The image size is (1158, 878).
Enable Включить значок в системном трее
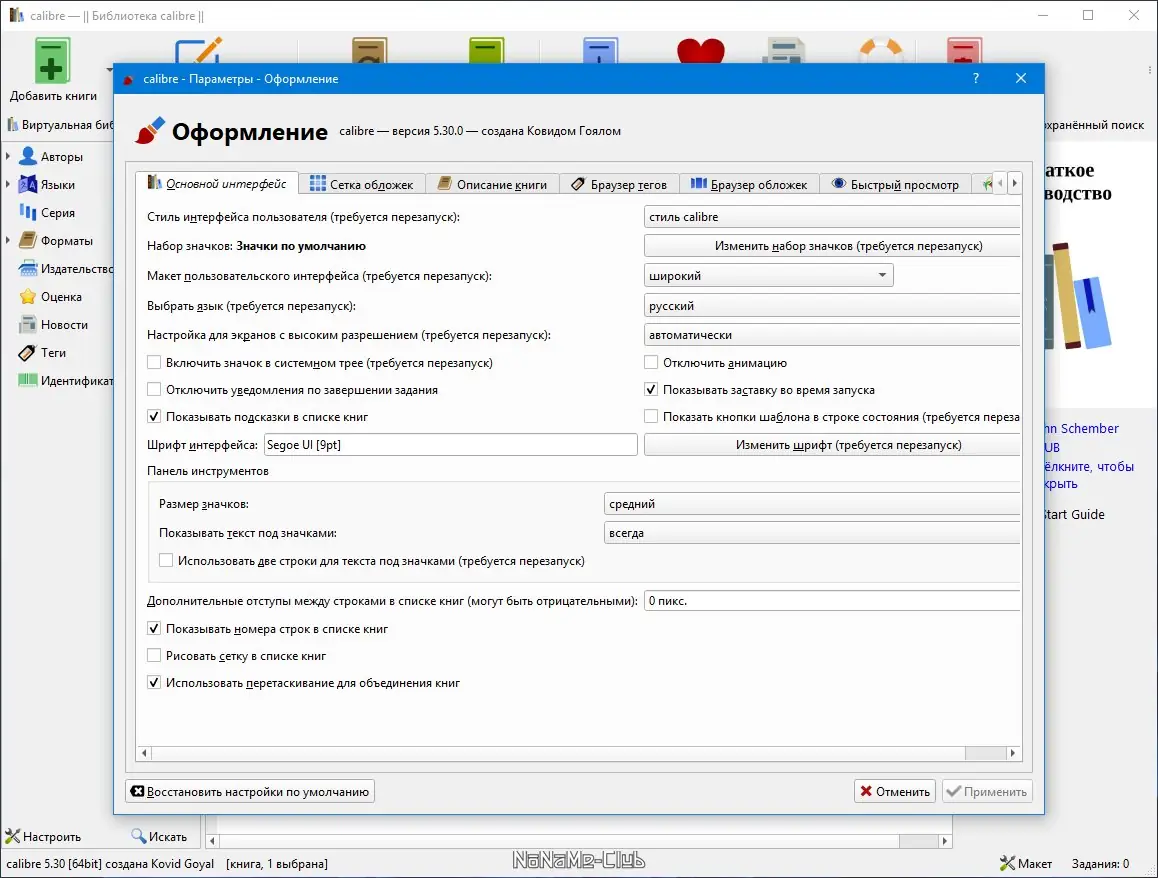155,362
